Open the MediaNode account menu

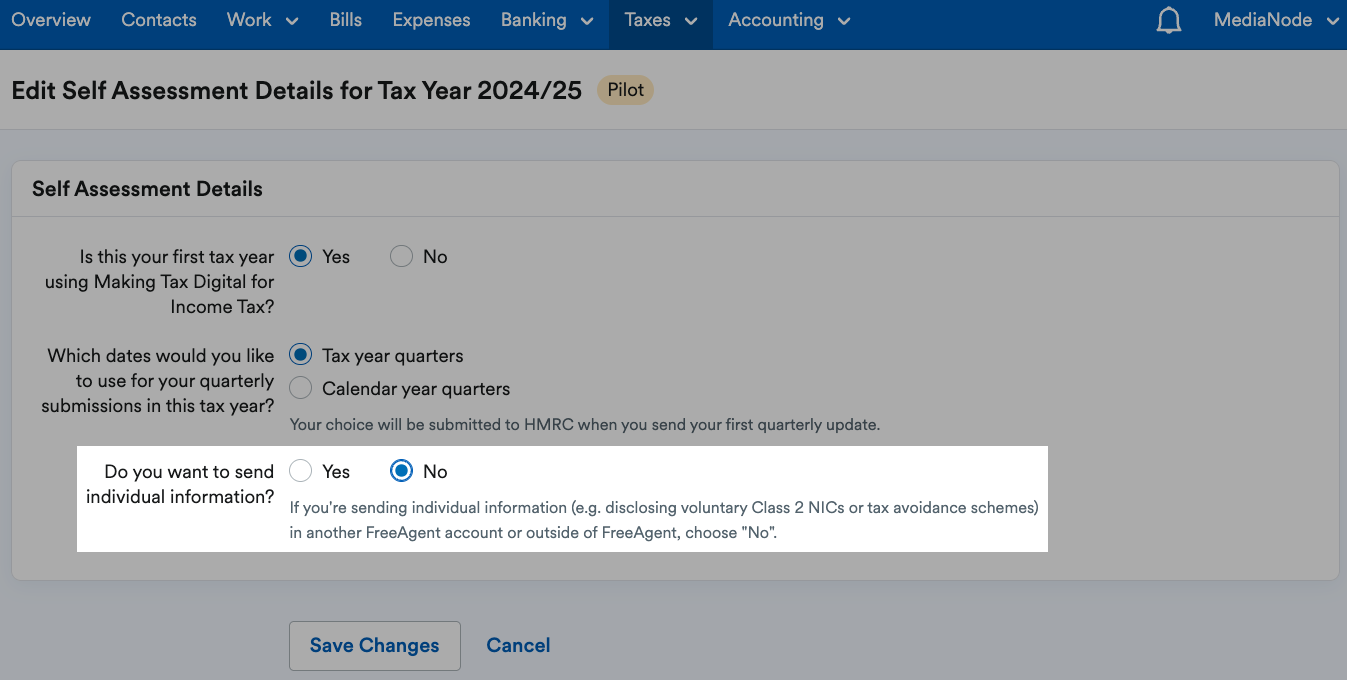coord(1276,20)
